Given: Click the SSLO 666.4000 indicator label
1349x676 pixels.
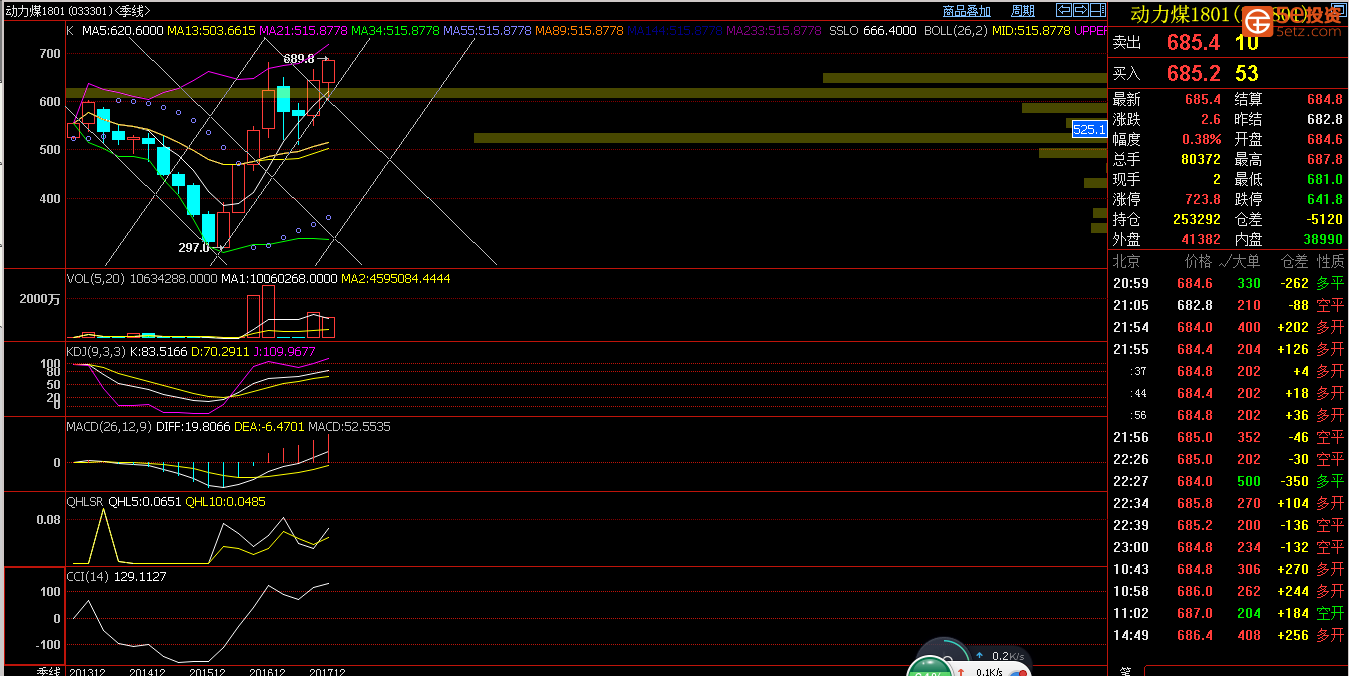Looking at the screenshot, I should (872, 31).
